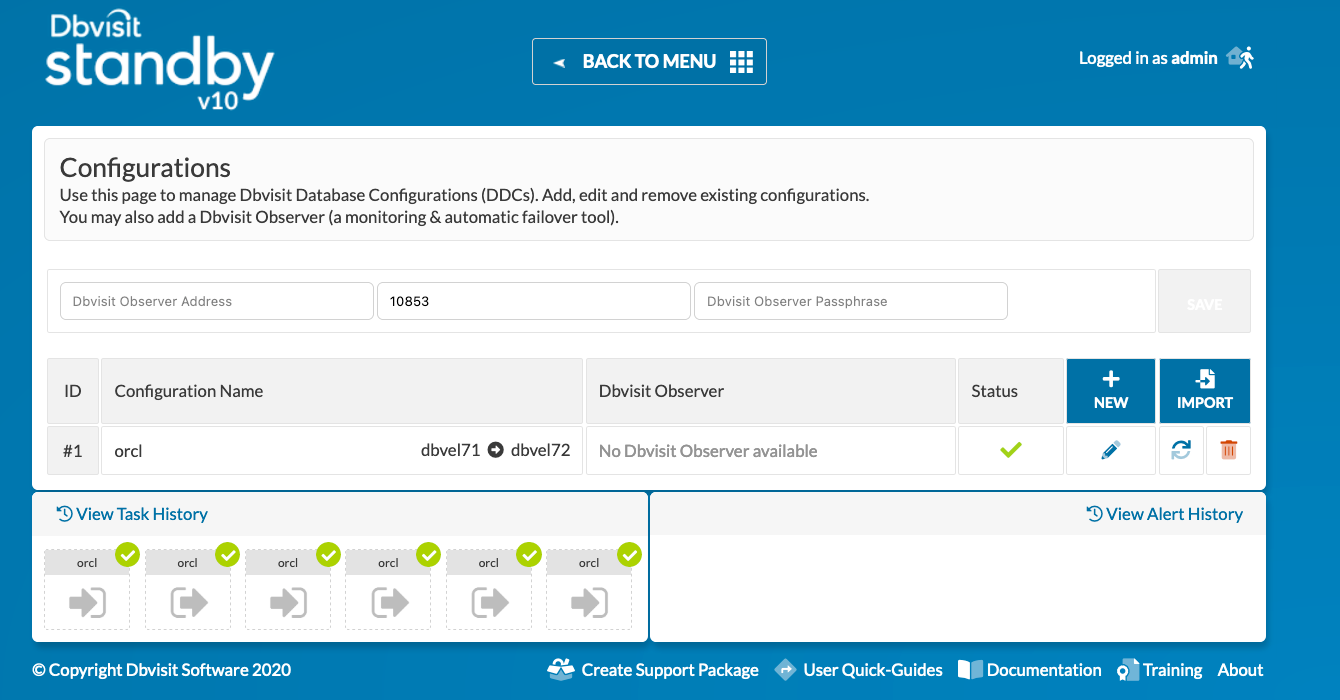Open the Documentation link
The width and height of the screenshot is (1340, 700).
[x=1030, y=670]
